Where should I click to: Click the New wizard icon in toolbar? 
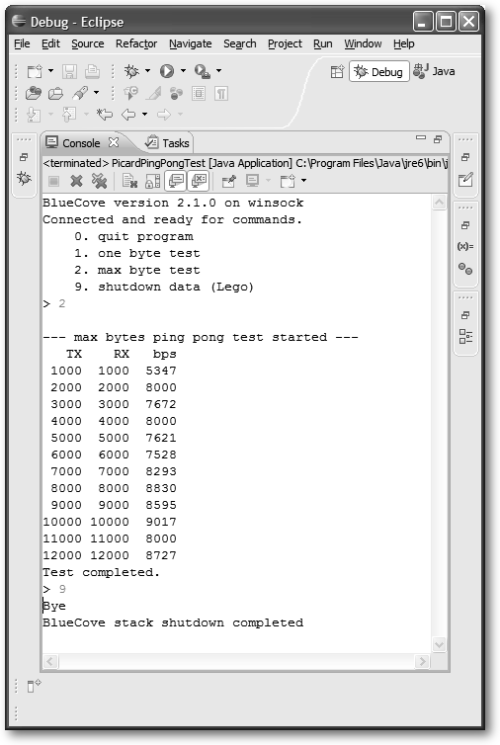(35, 71)
